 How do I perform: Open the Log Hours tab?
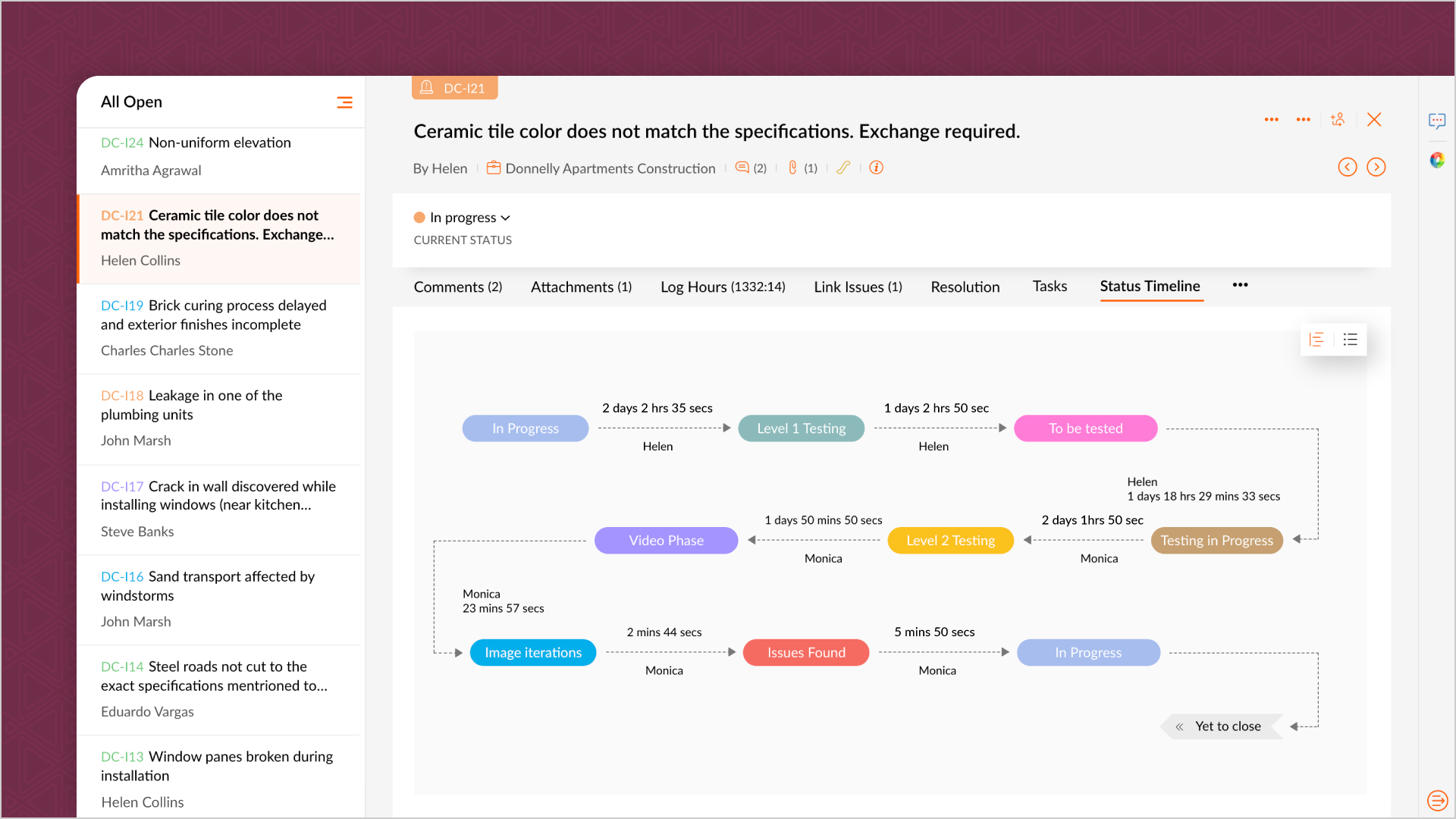(x=722, y=287)
